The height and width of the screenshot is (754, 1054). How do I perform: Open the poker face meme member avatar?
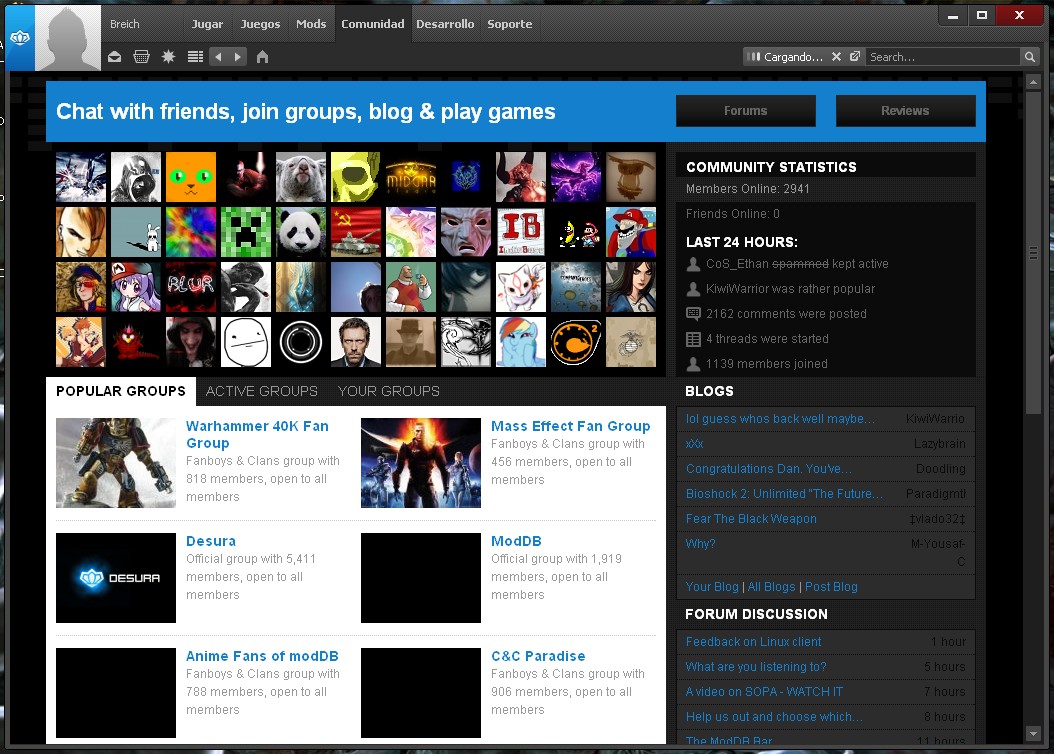click(246, 342)
